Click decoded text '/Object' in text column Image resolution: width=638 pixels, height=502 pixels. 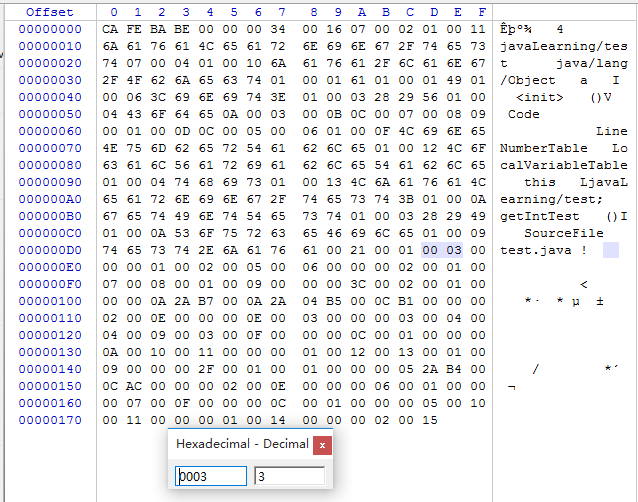click(x=528, y=81)
